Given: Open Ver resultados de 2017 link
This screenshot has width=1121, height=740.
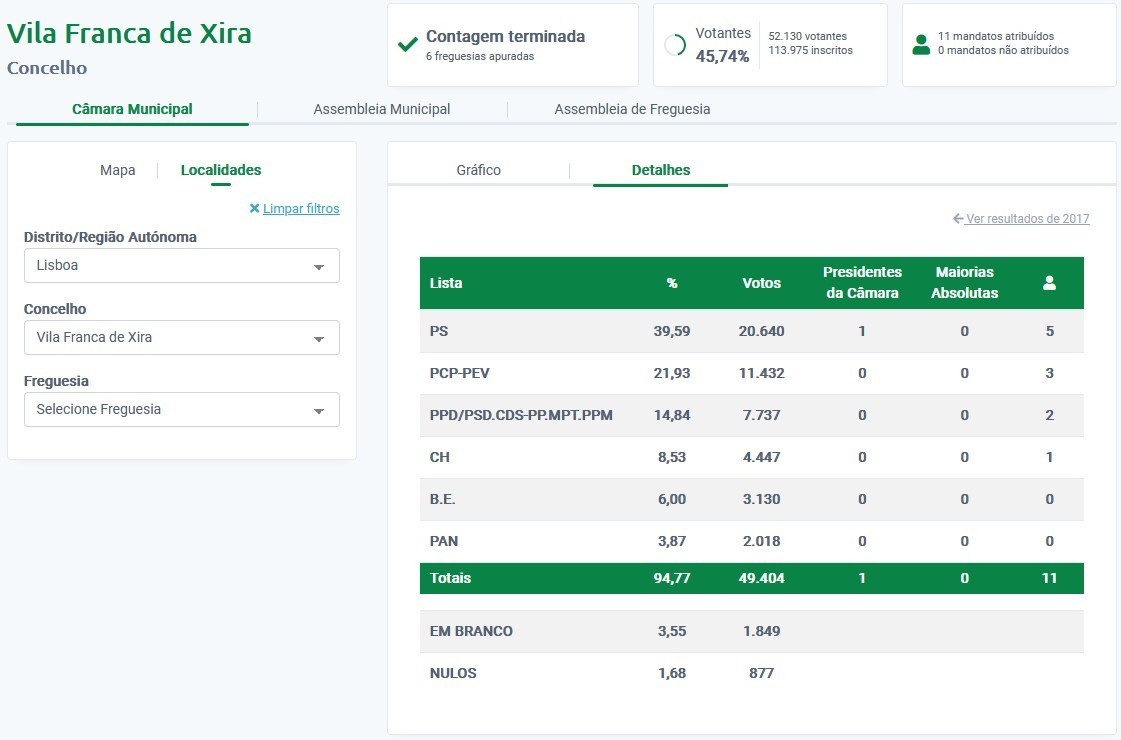Looking at the screenshot, I should coord(1027,219).
